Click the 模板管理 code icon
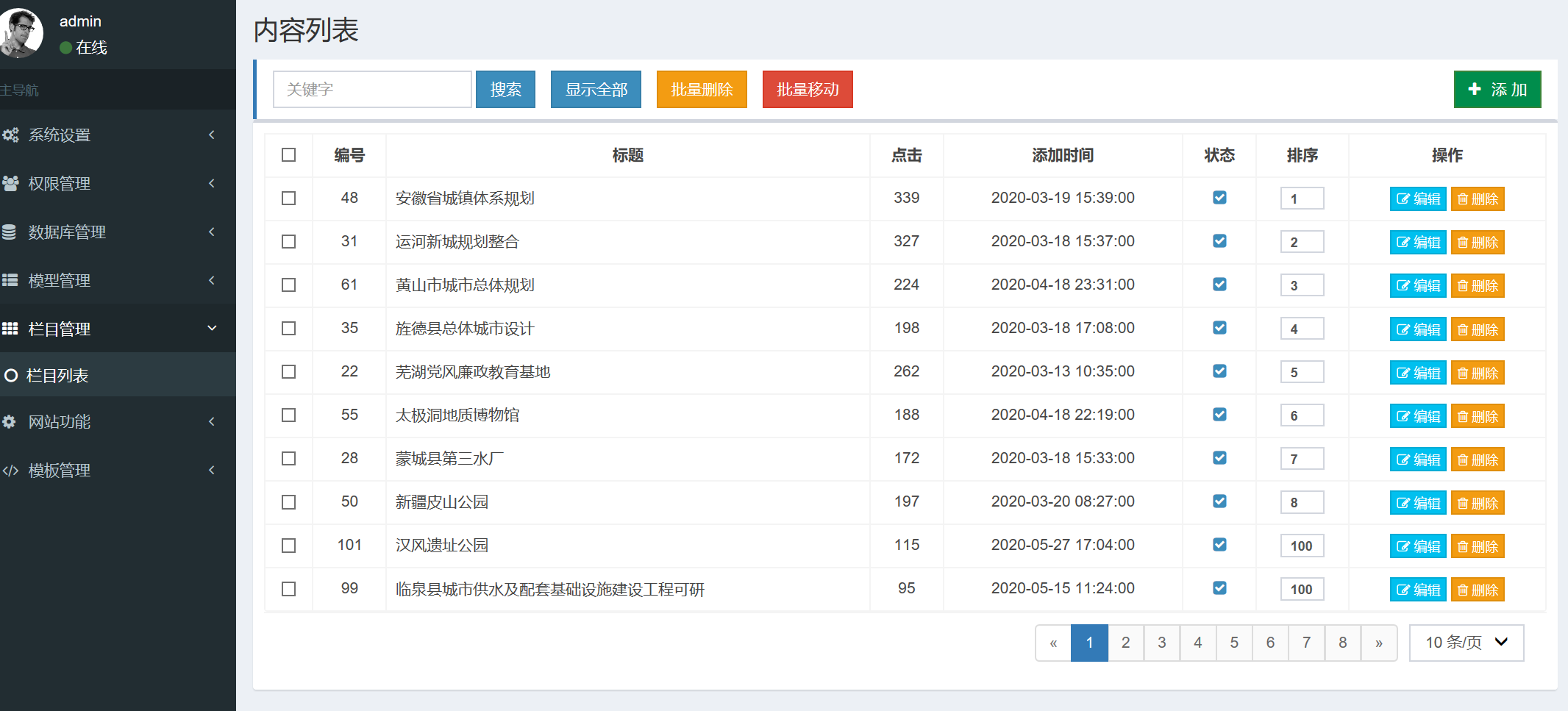Screen dimensions: 1568x711 click(10, 471)
